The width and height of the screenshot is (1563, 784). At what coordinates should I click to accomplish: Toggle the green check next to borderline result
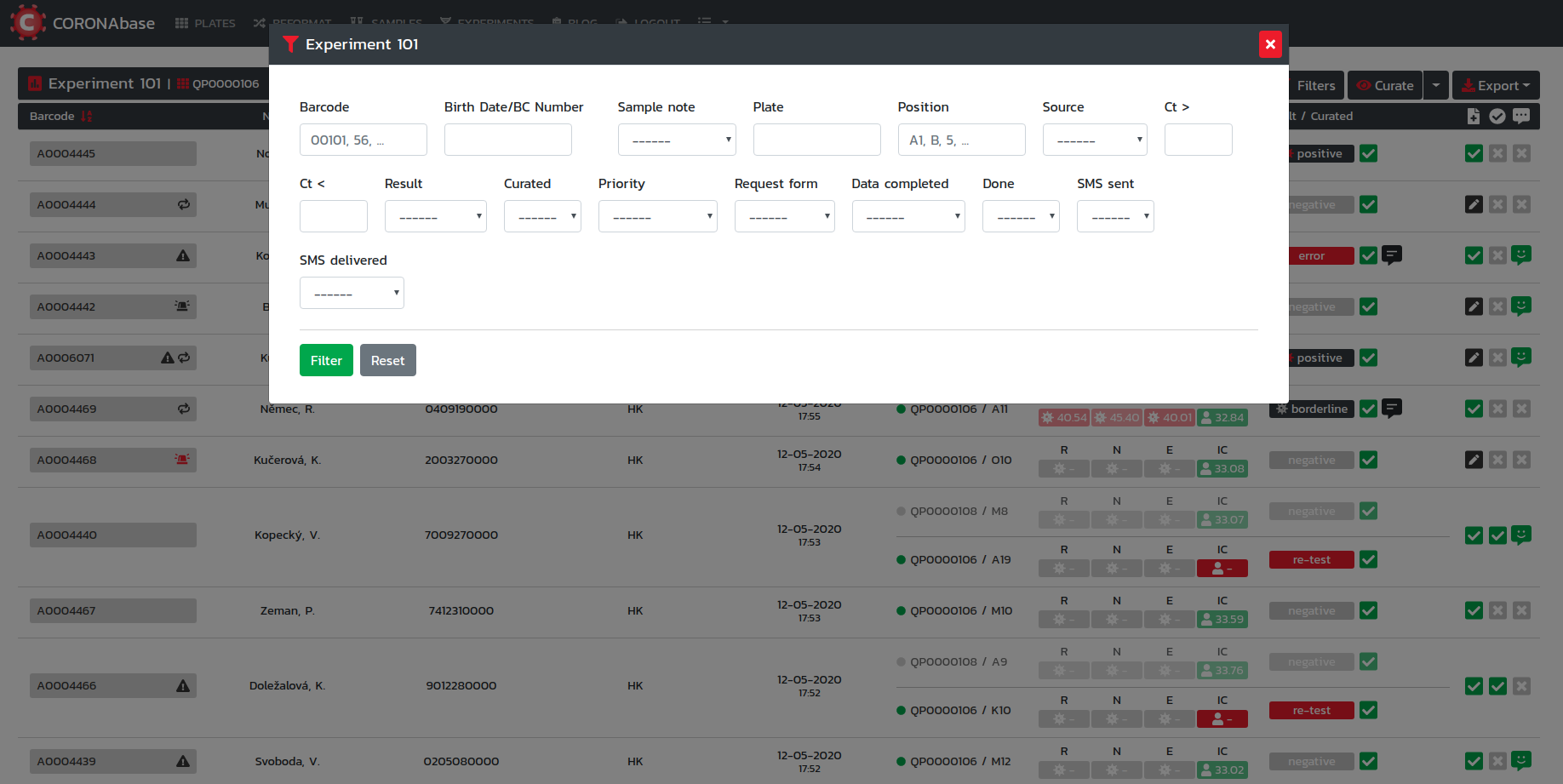[x=1368, y=409]
